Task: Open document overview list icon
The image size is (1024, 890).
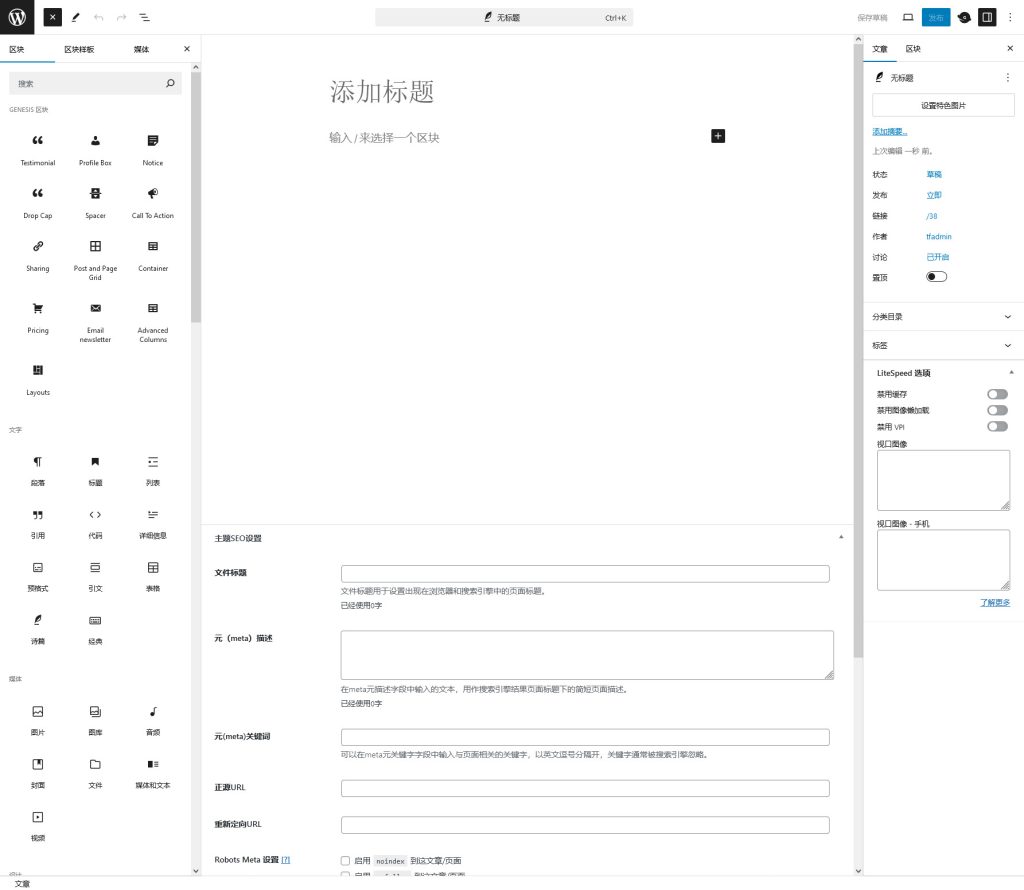Action: 145,17
